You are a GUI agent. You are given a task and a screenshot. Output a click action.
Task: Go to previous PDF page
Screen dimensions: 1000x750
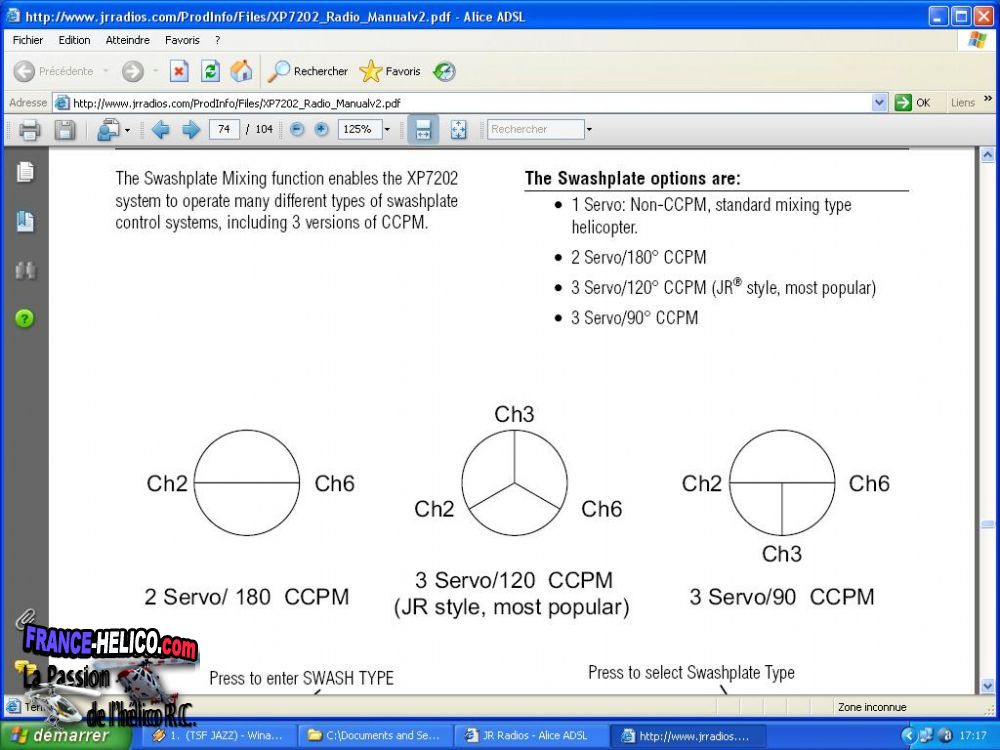161,129
